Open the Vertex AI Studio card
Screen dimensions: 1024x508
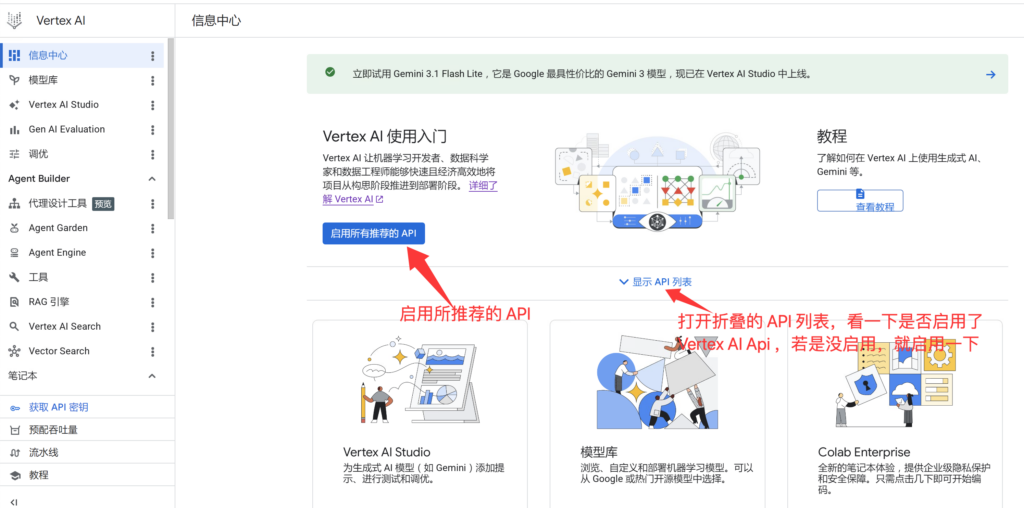click(x=420, y=414)
